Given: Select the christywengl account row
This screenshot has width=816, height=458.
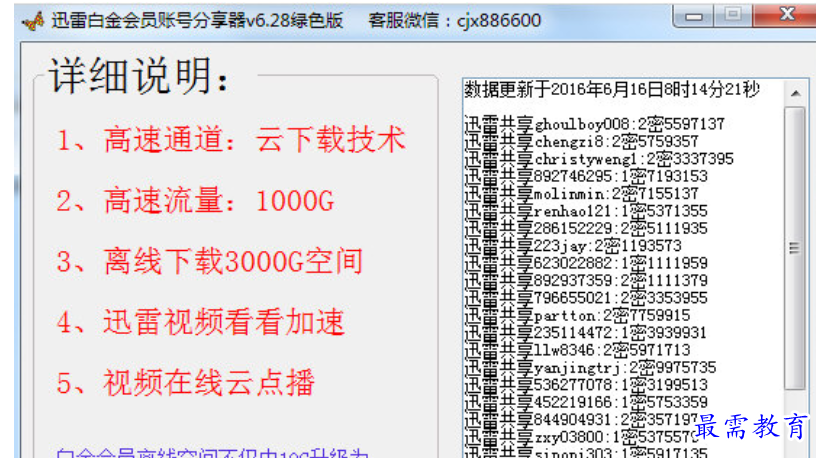Looking at the screenshot, I should pos(598,159).
